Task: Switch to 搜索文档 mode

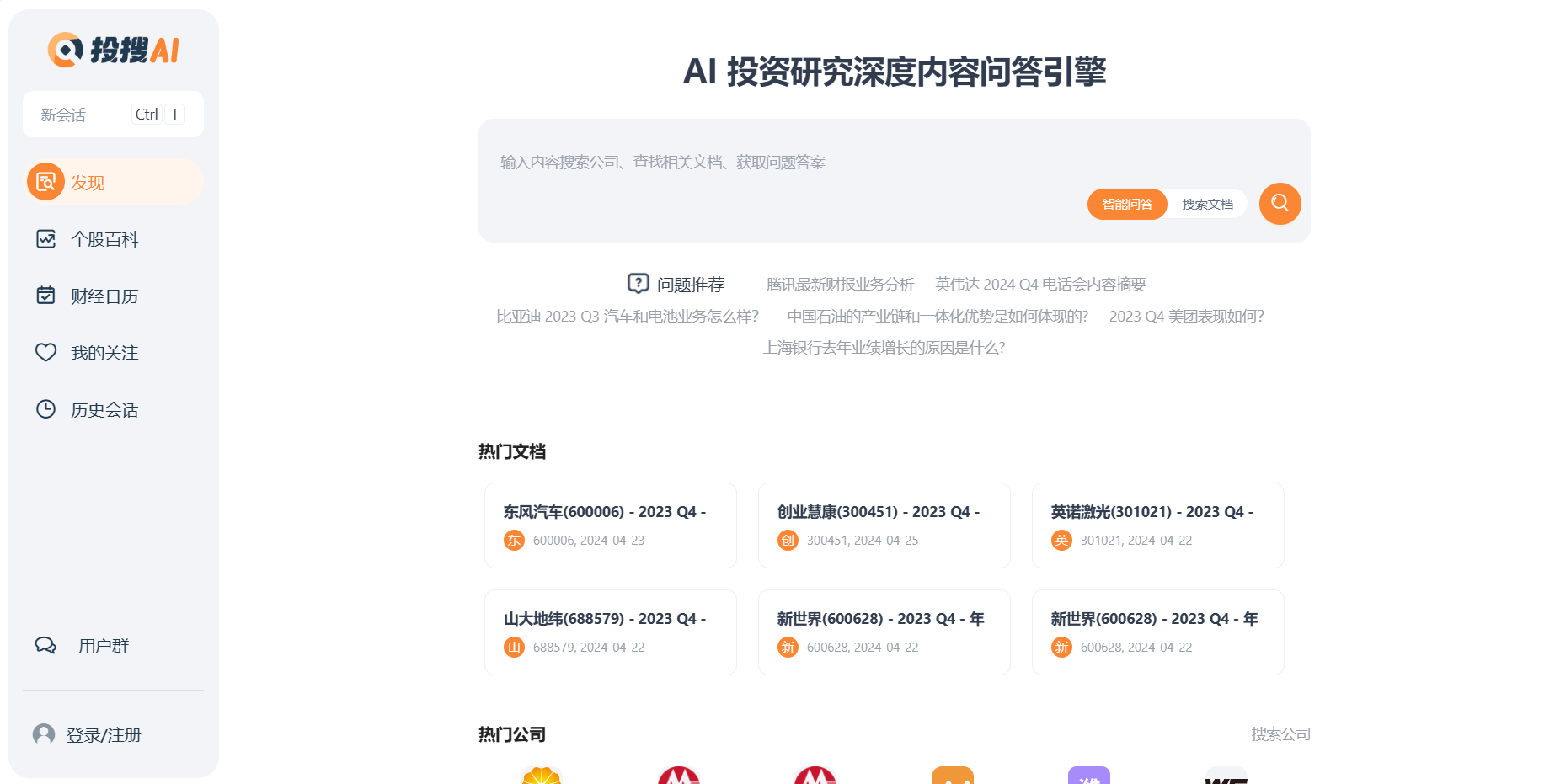Action: tap(1206, 204)
